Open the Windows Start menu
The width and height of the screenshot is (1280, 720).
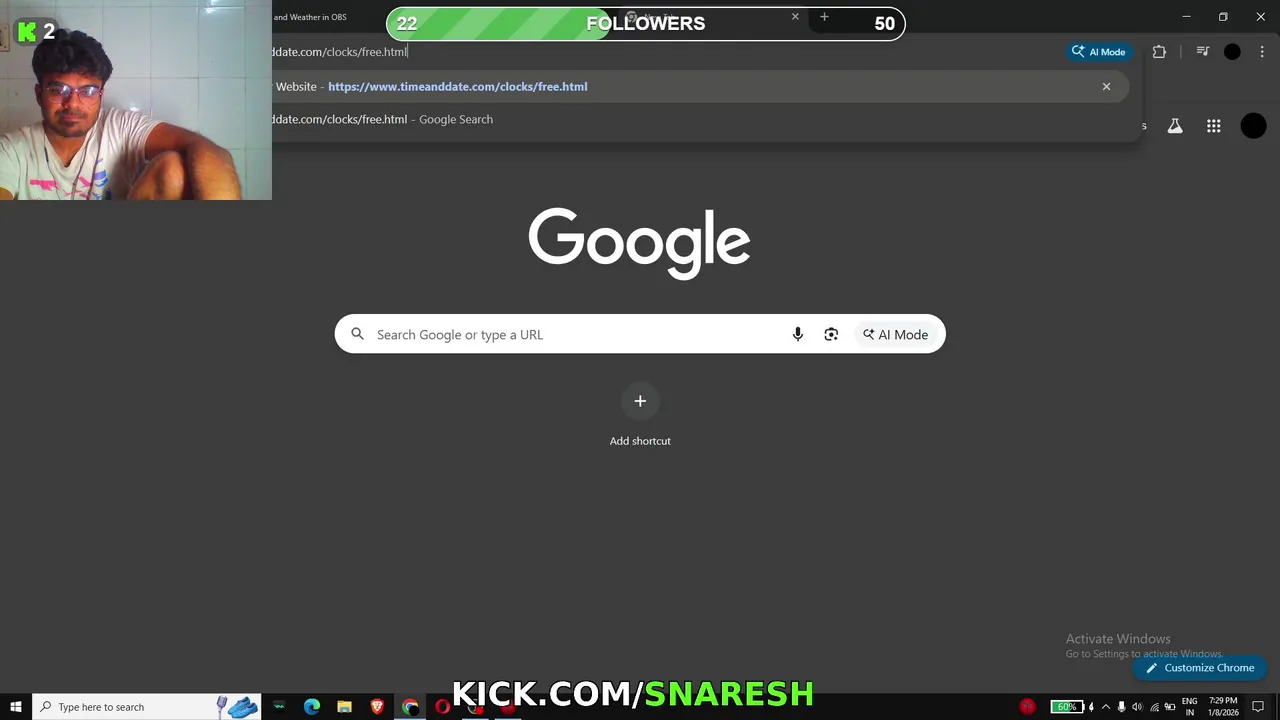point(16,707)
